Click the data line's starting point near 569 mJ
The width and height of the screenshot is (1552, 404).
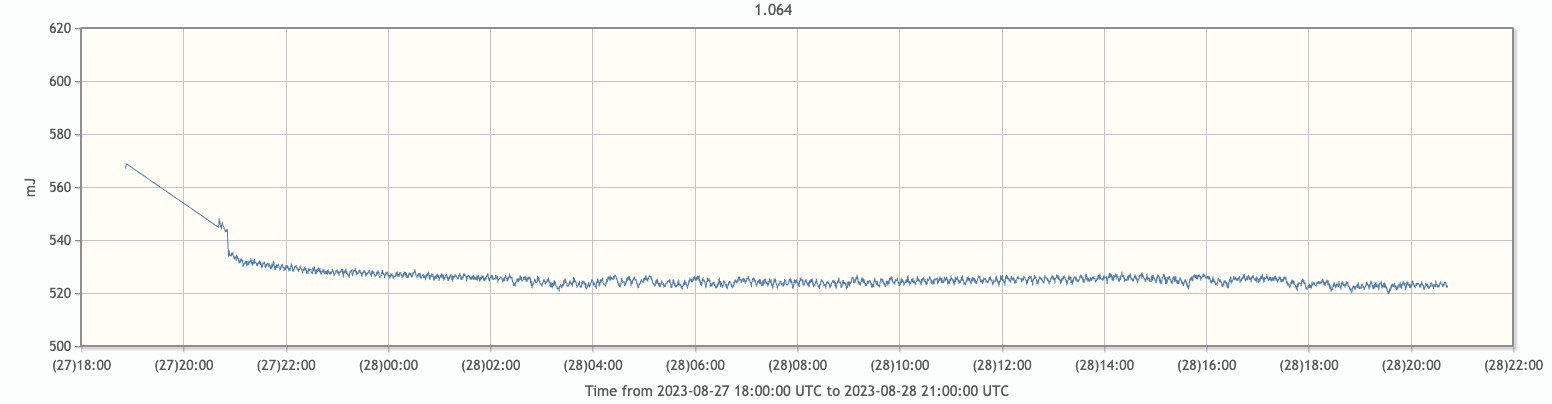coord(126,164)
